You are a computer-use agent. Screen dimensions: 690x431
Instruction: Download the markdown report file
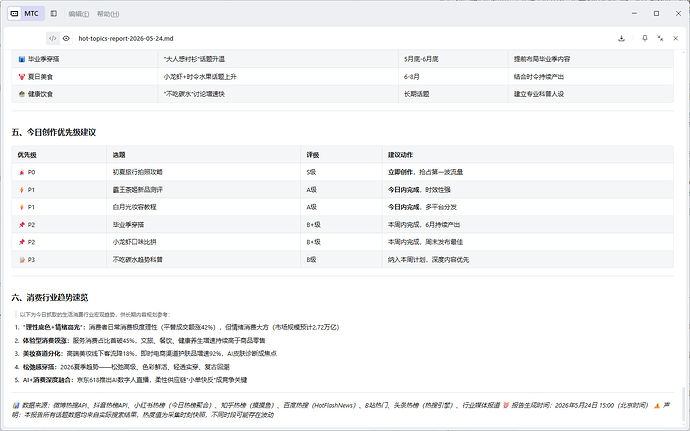coord(621,38)
